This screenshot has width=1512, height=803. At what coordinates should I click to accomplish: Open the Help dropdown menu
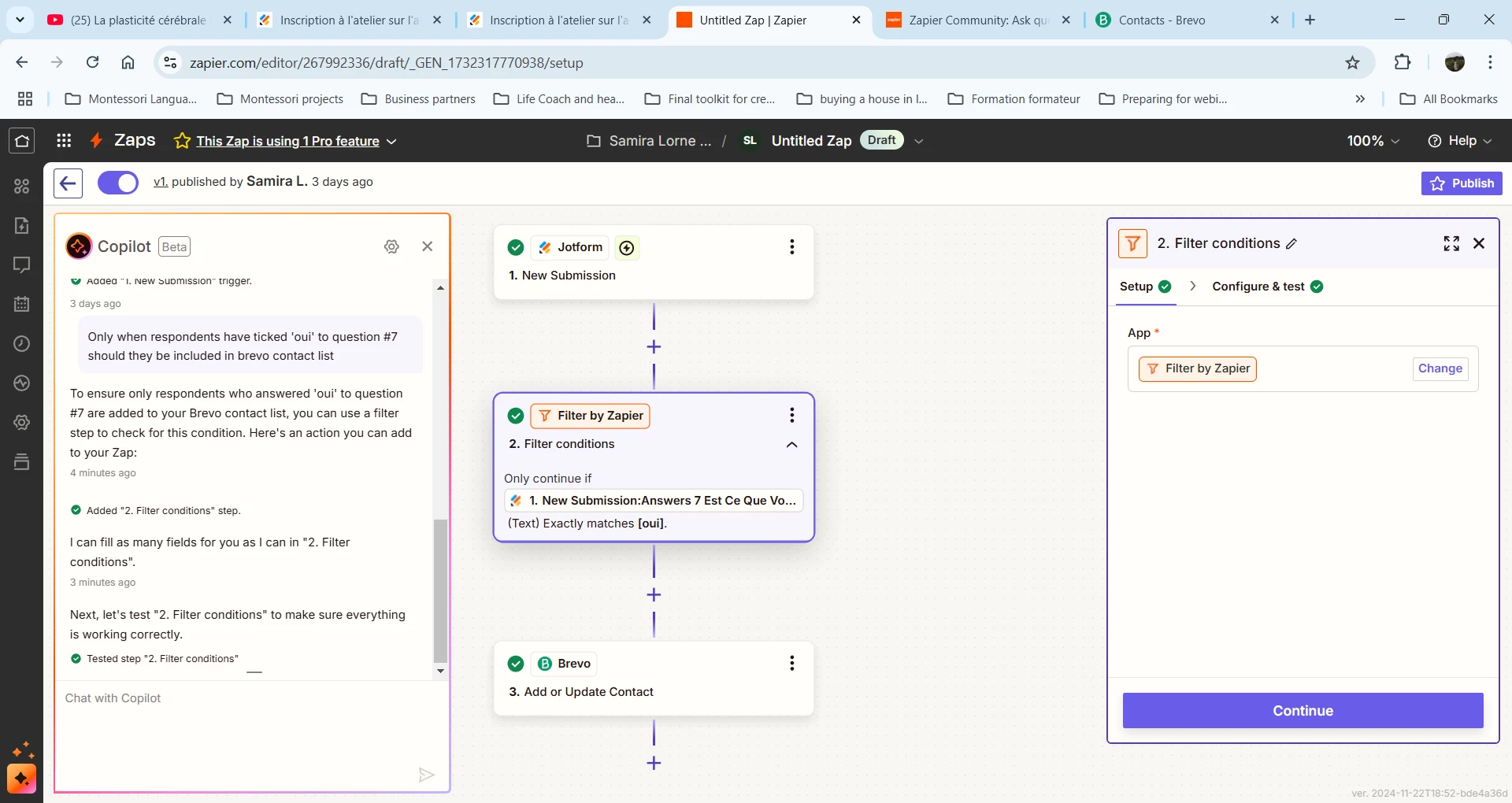1460,141
